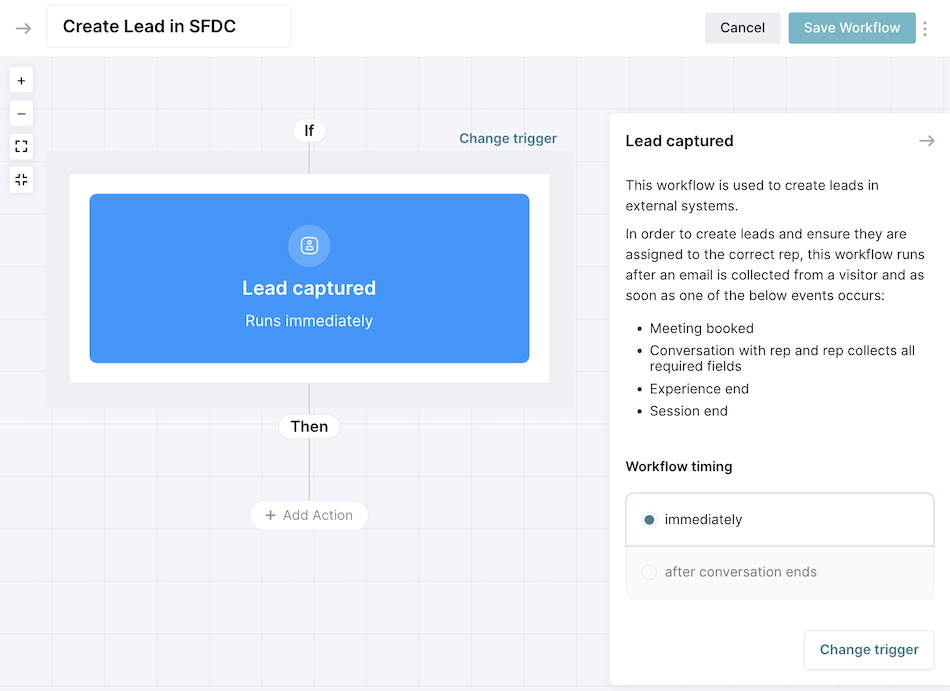This screenshot has height=691, width=950.
Task: Collapse the Lead captured side panel arrow
Action: click(x=926, y=141)
